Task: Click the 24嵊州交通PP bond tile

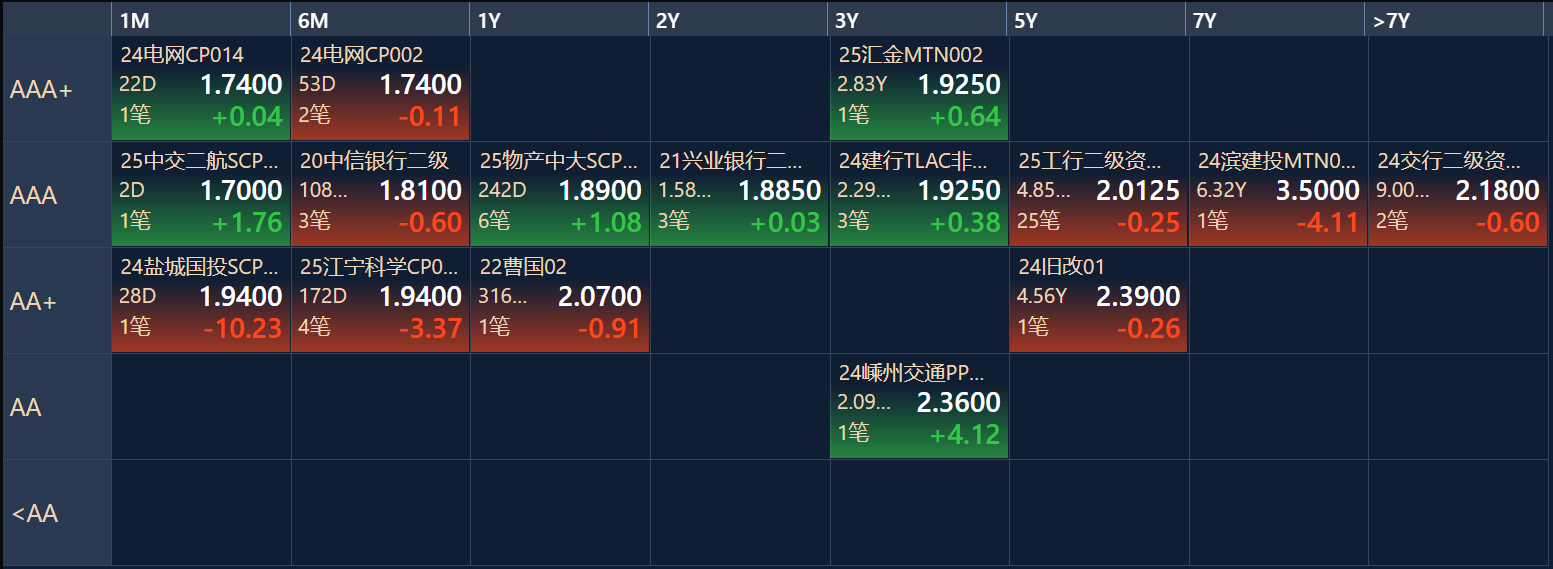Action: tap(919, 406)
